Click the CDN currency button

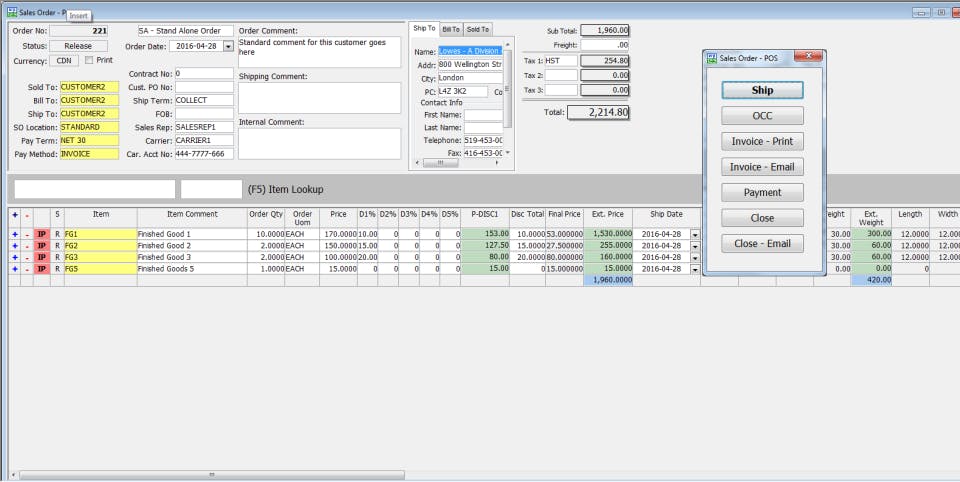(x=64, y=61)
